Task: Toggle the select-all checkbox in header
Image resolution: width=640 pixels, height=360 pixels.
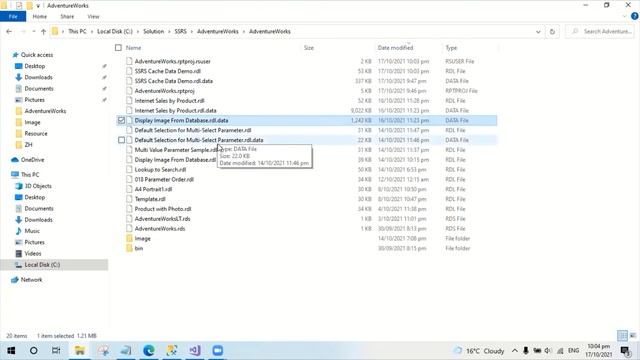Action: (x=118, y=48)
